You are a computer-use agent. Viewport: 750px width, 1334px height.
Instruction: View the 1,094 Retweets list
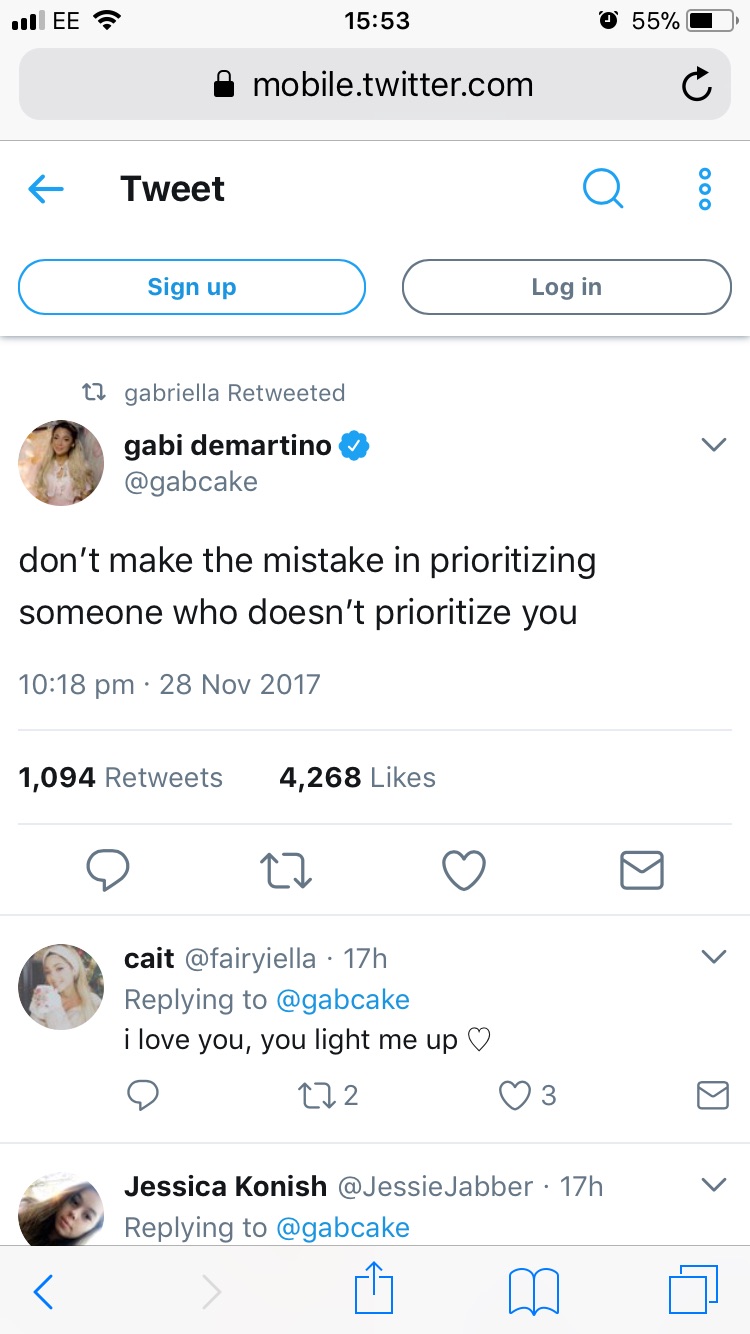click(121, 777)
